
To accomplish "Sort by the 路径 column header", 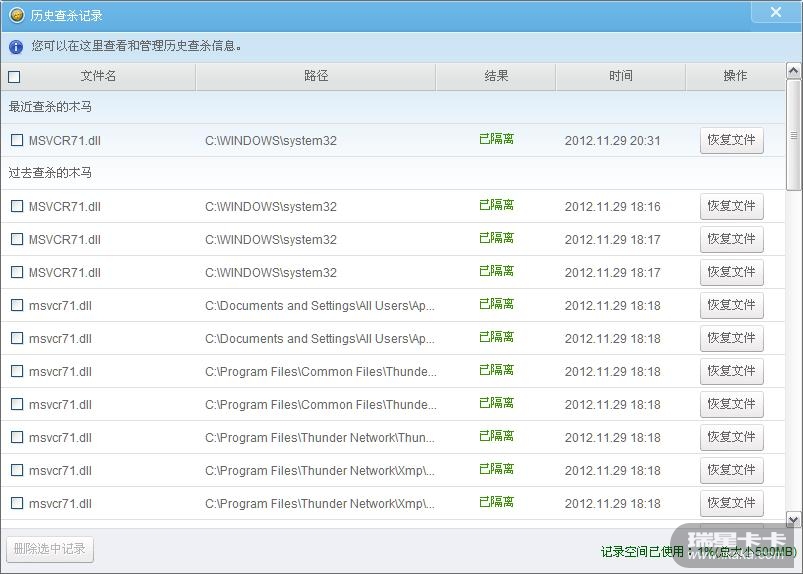I will click(x=315, y=76).
